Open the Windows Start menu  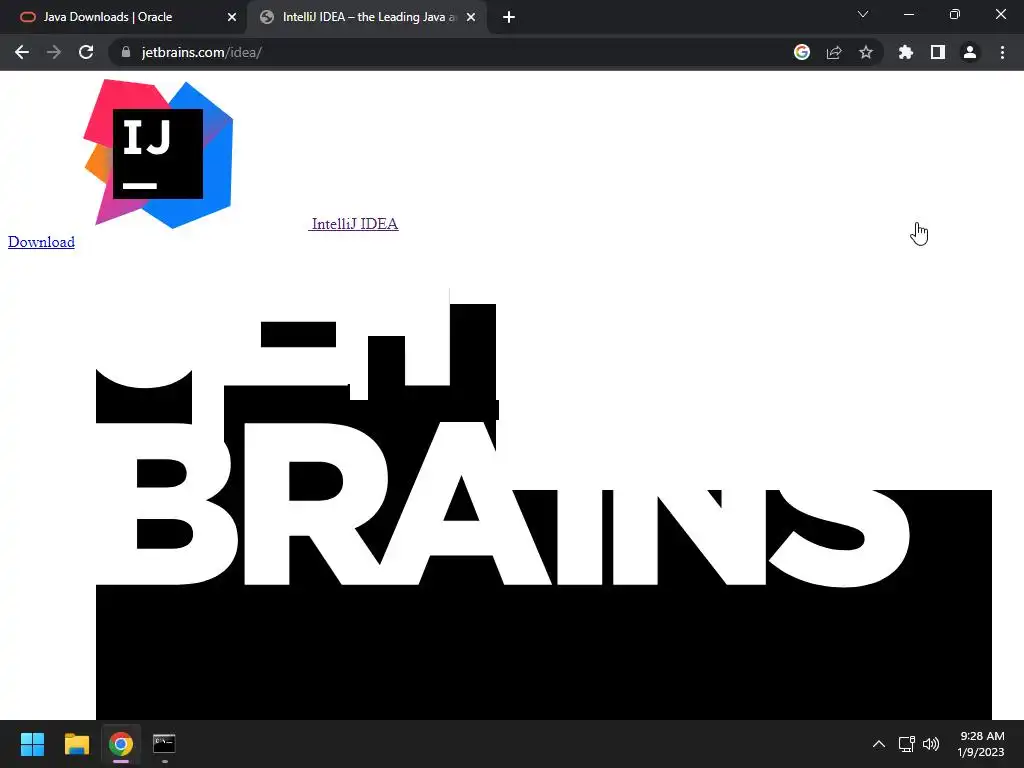click(x=32, y=744)
